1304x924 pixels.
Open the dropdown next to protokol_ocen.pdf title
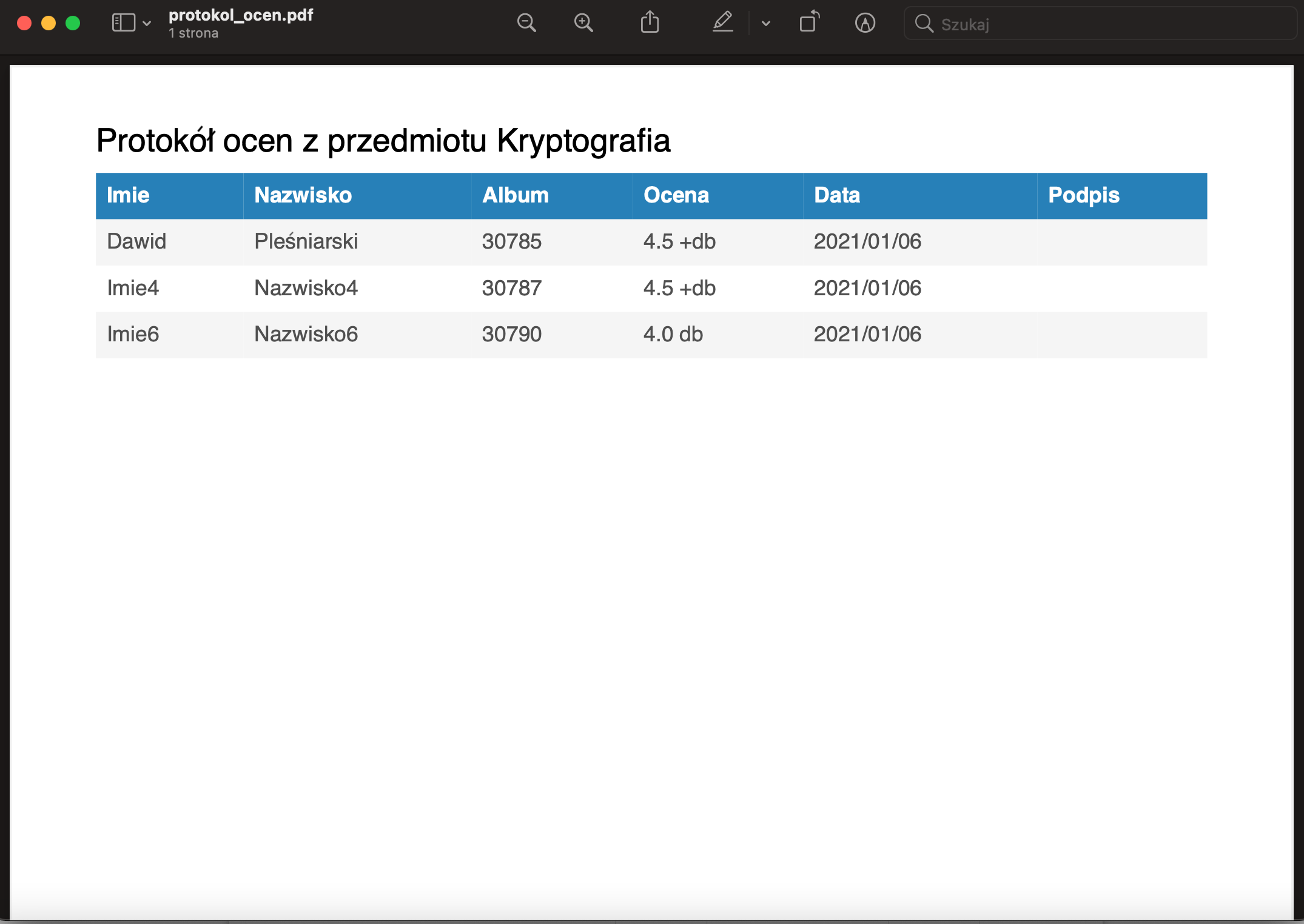(146, 23)
